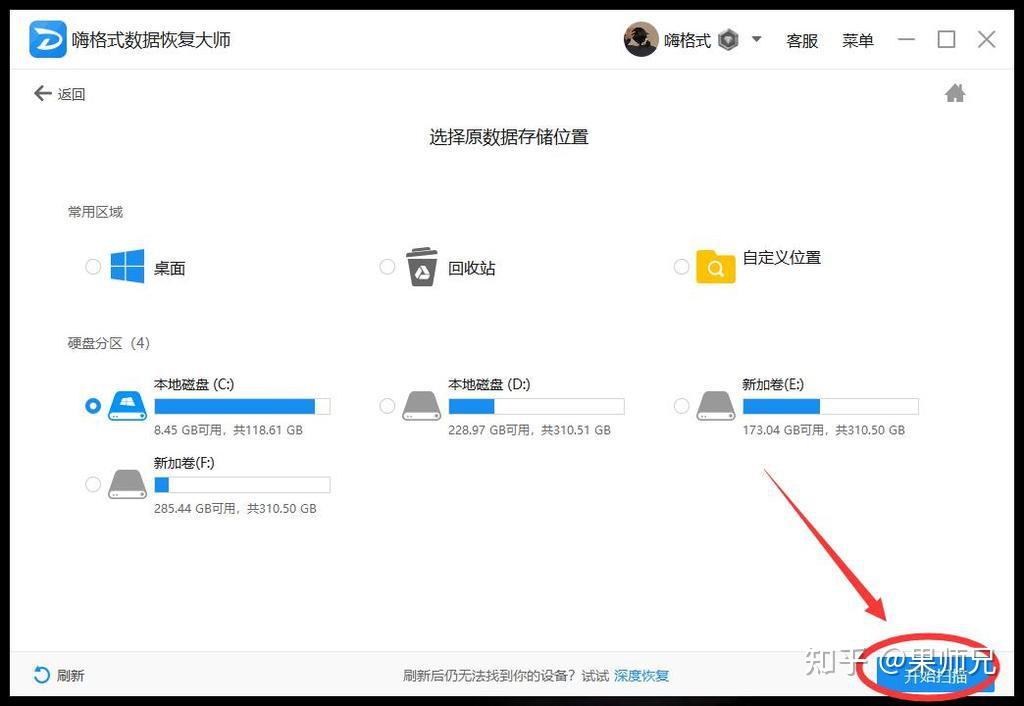
Task: Select the 本地磁盘 (C:) radio button
Action: (93, 406)
